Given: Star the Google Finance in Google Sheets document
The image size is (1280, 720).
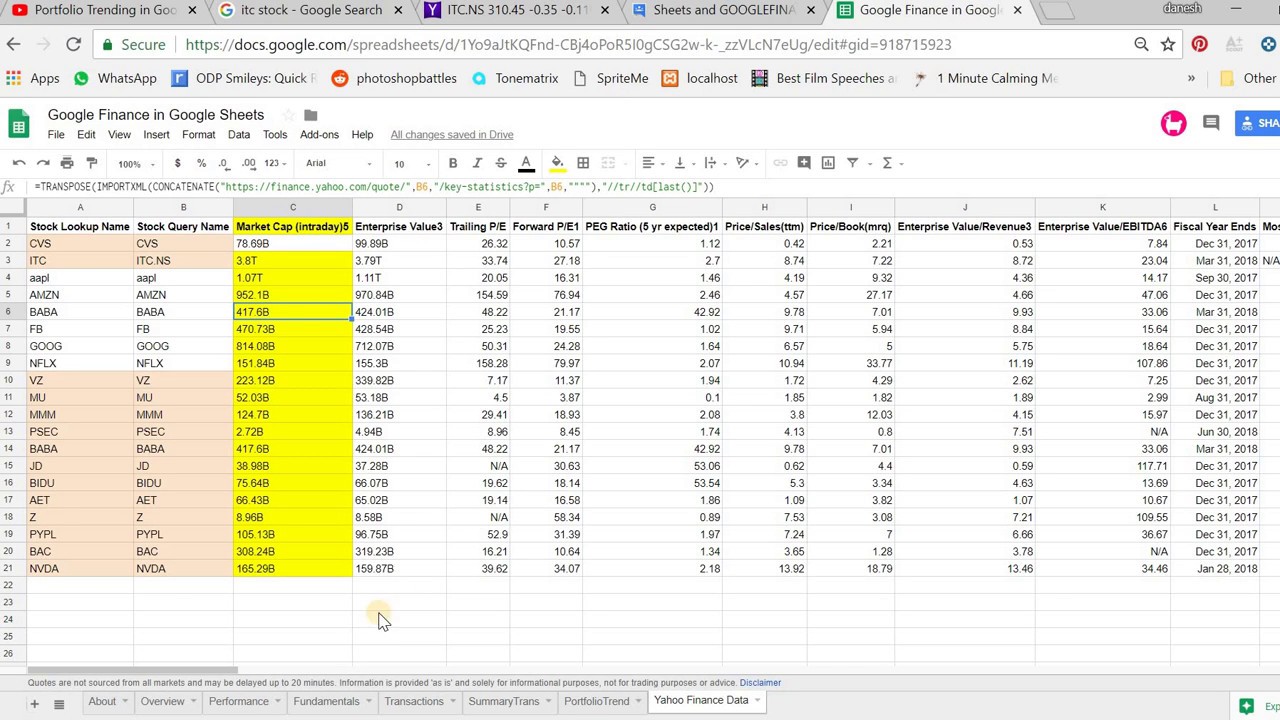Looking at the screenshot, I should (287, 115).
